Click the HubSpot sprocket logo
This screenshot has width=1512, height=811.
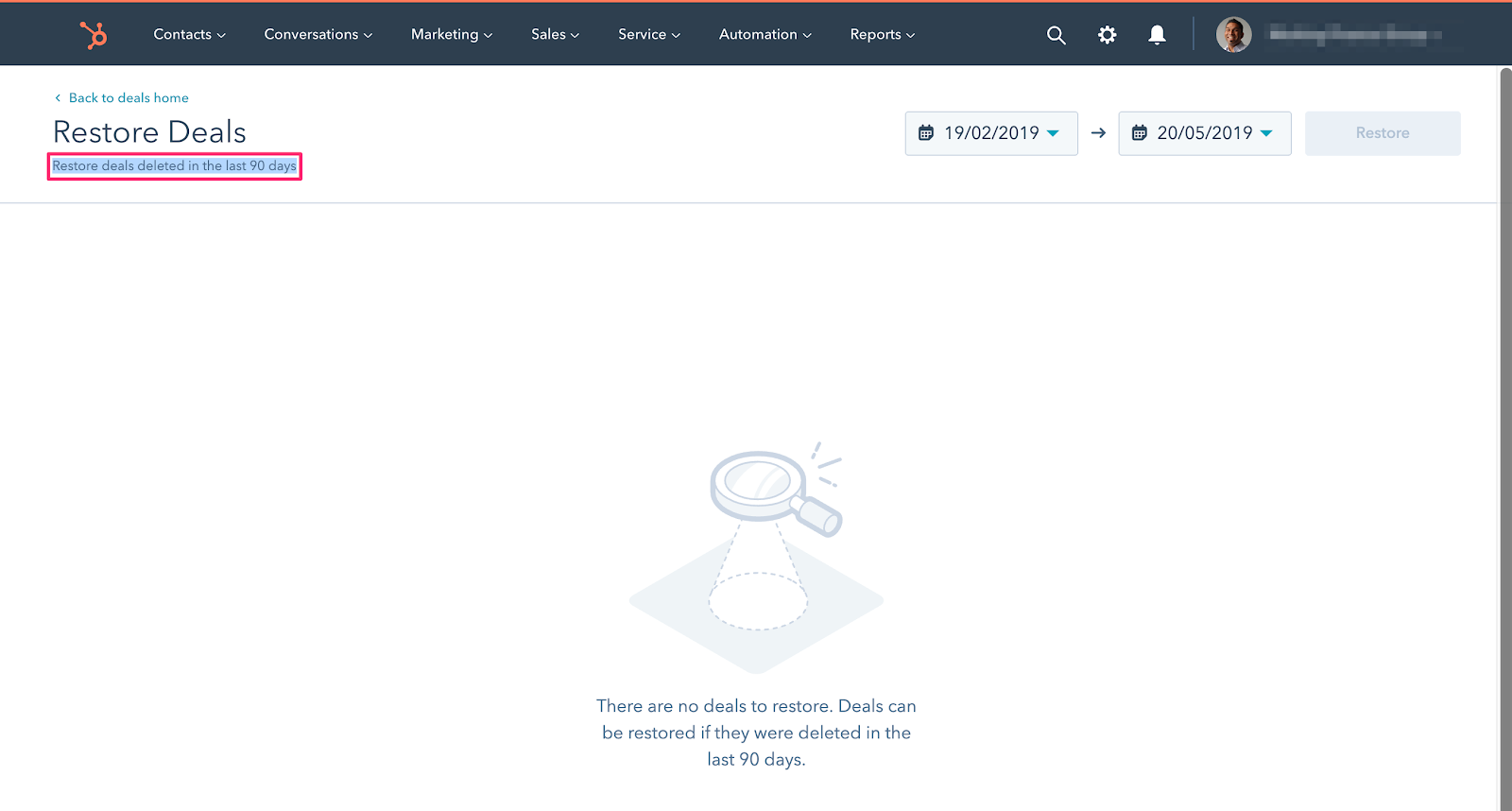94,35
